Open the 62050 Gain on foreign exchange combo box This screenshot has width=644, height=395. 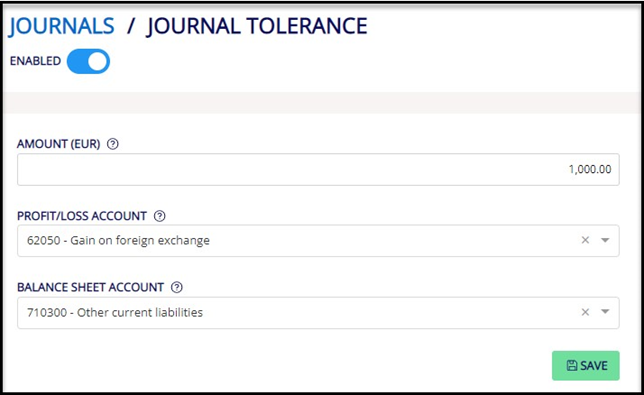coord(318,241)
